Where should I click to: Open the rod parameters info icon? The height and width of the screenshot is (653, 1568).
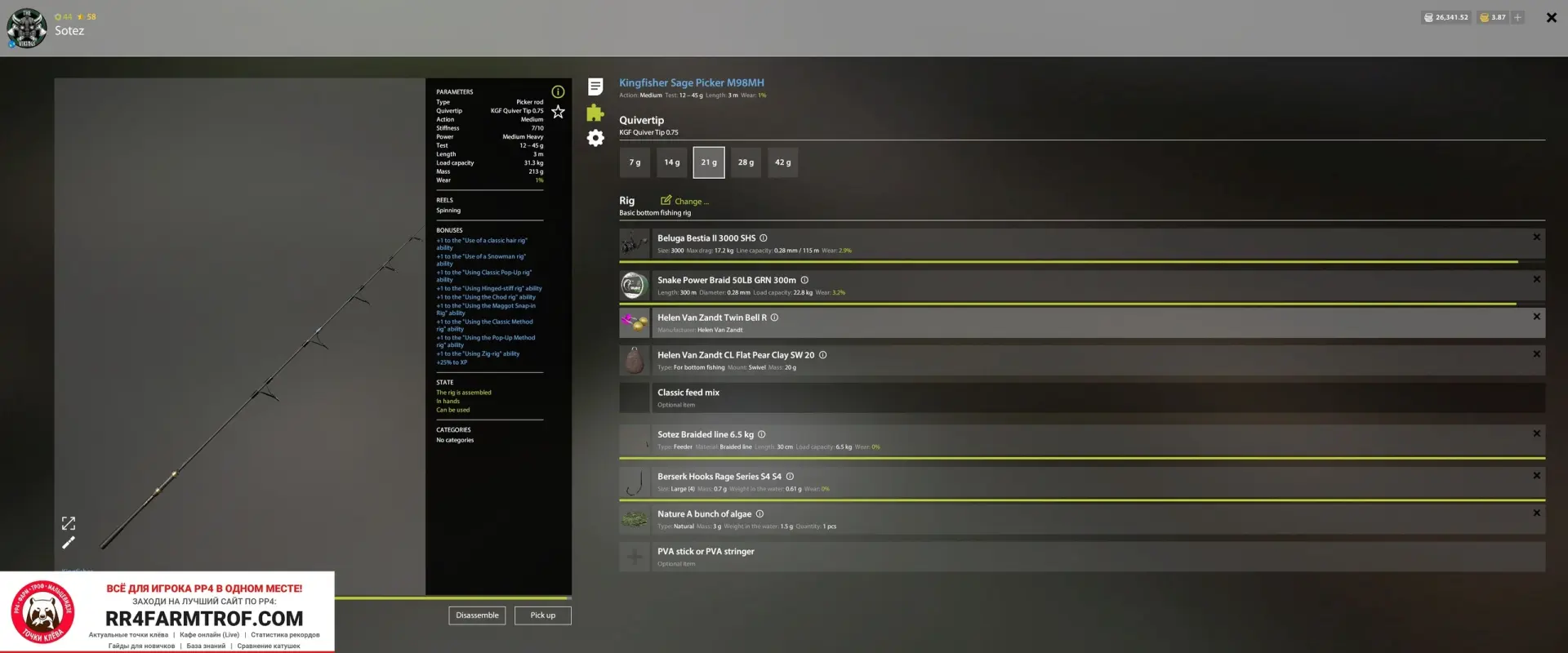pos(558,92)
